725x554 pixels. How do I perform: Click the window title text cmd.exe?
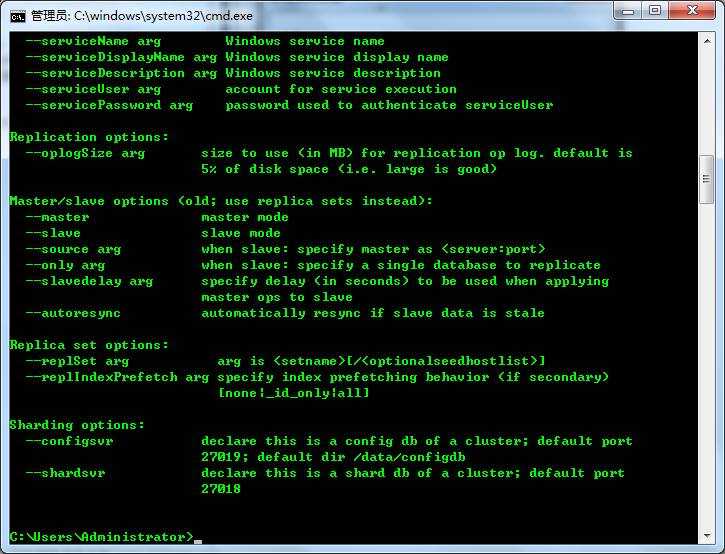click(141, 16)
